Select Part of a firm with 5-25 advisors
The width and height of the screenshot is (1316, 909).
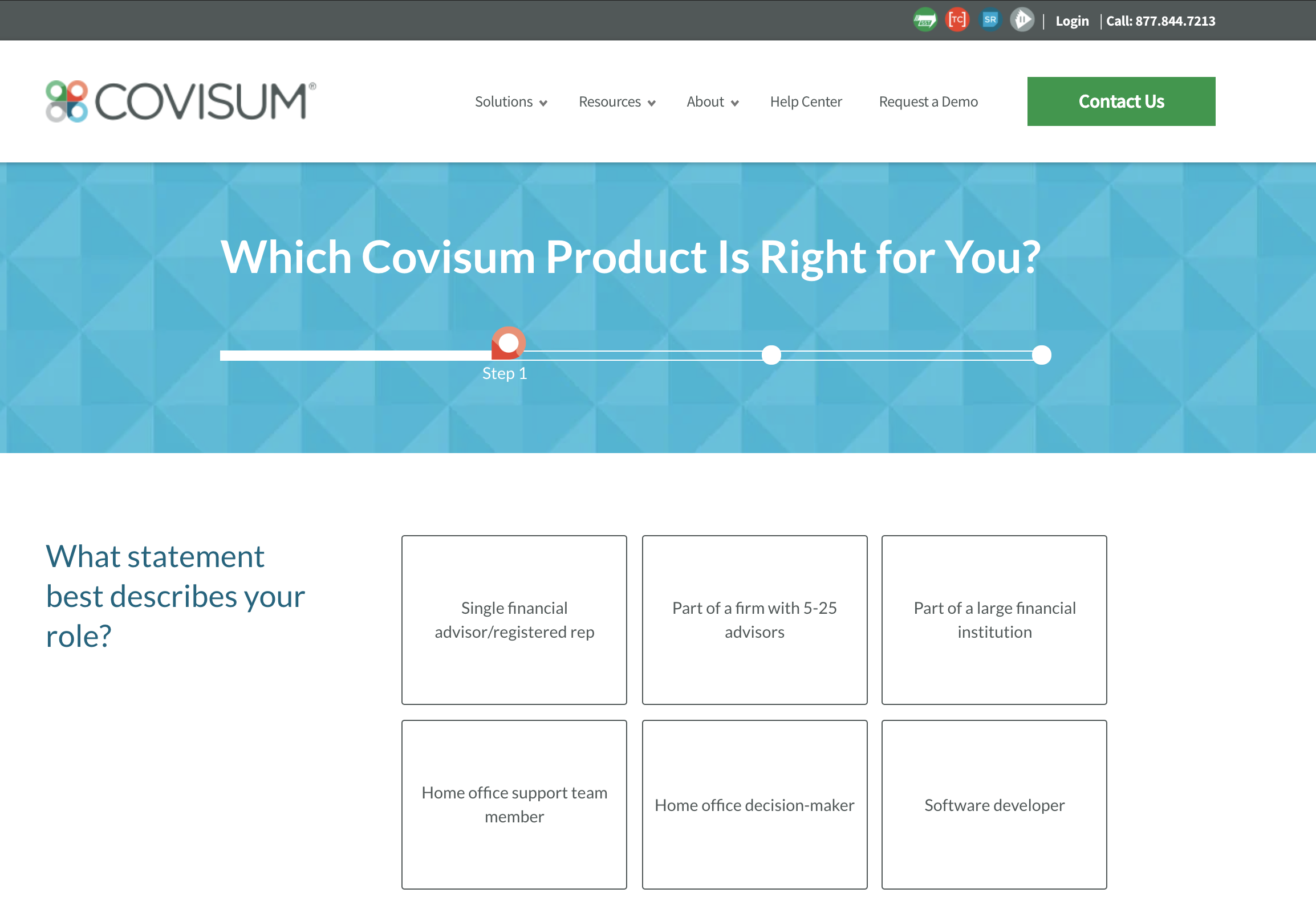tap(755, 620)
